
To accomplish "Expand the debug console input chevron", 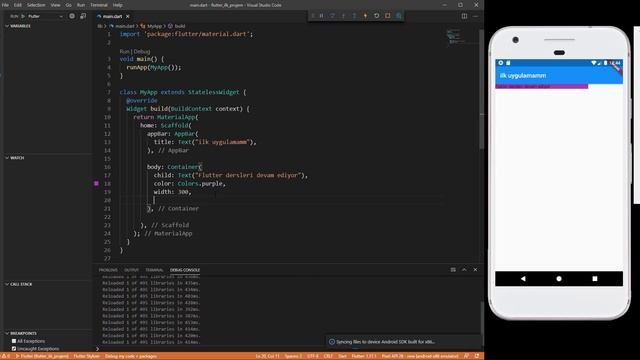I will [x=97, y=349].
